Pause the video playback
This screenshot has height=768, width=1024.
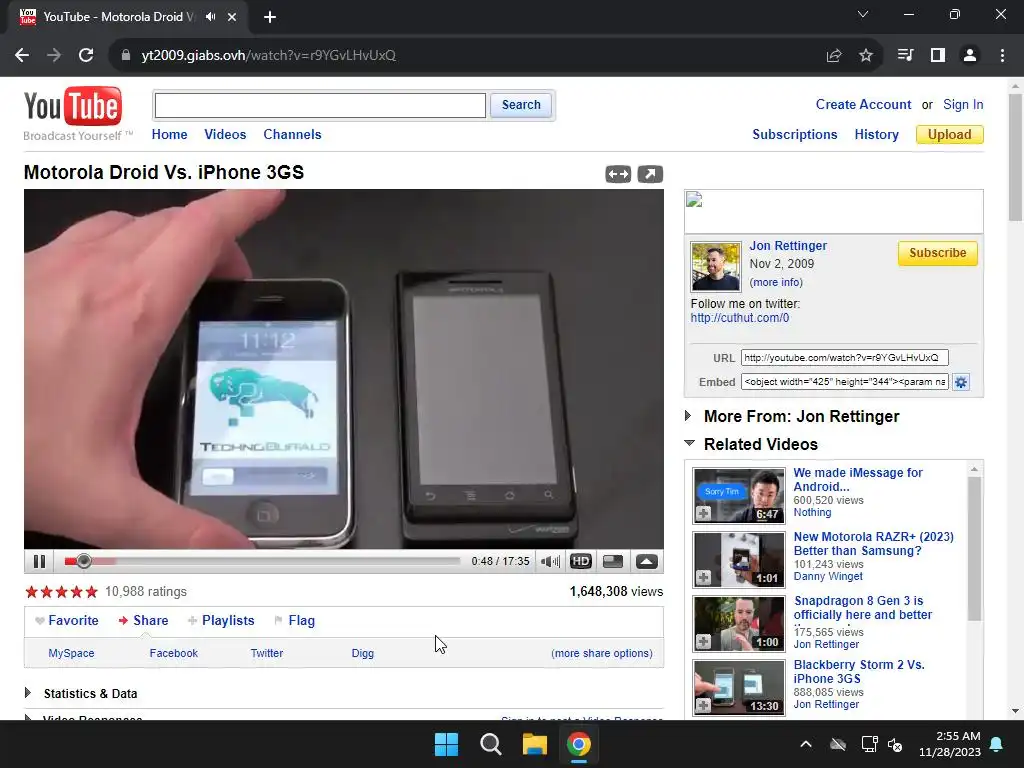[x=39, y=562]
